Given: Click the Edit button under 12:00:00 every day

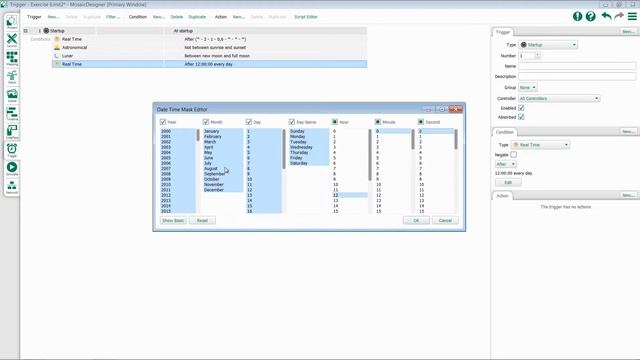Looking at the screenshot, I should 508,182.
